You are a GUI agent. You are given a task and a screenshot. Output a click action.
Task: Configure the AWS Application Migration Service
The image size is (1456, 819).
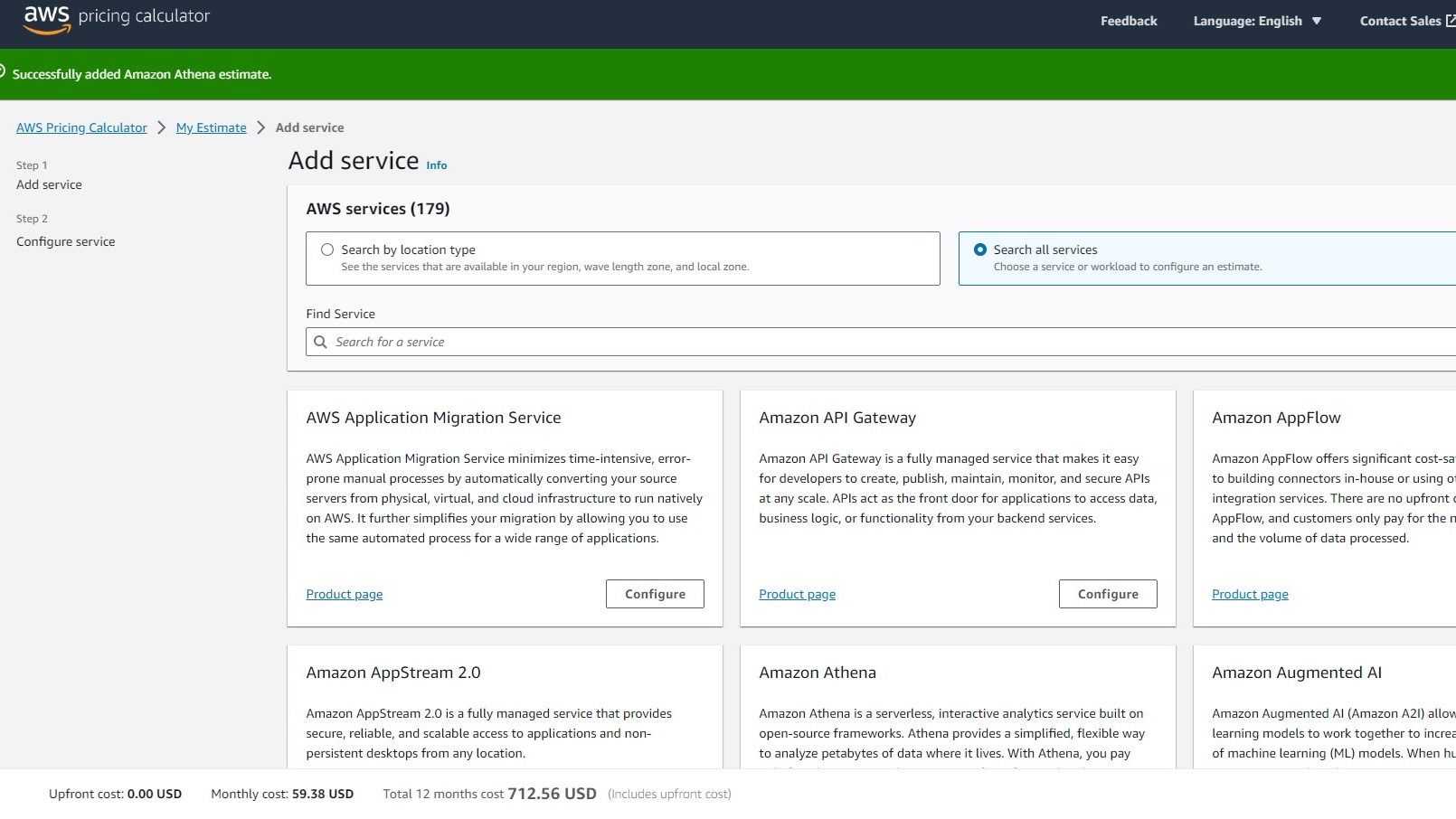click(x=654, y=594)
